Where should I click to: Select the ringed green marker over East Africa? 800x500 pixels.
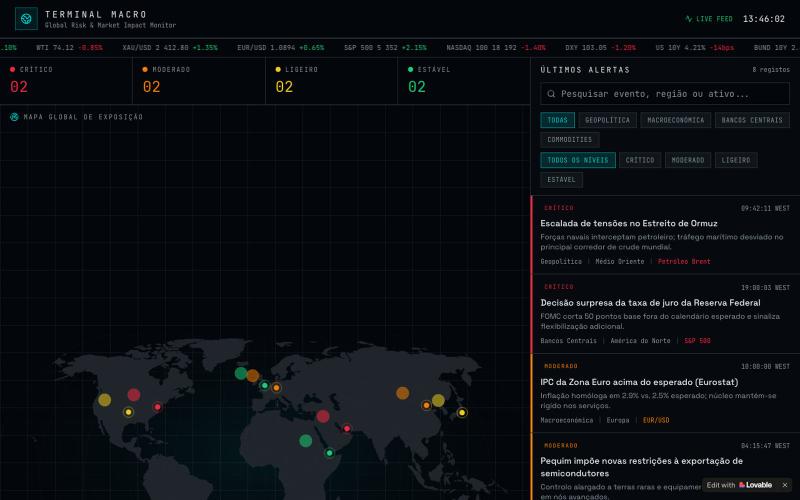point(330,453)
